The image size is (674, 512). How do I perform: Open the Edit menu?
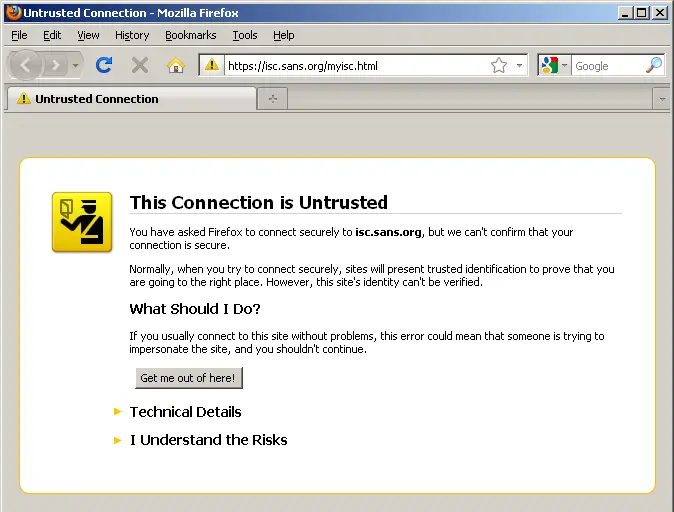pyautogui.click(x=52, y=35)
